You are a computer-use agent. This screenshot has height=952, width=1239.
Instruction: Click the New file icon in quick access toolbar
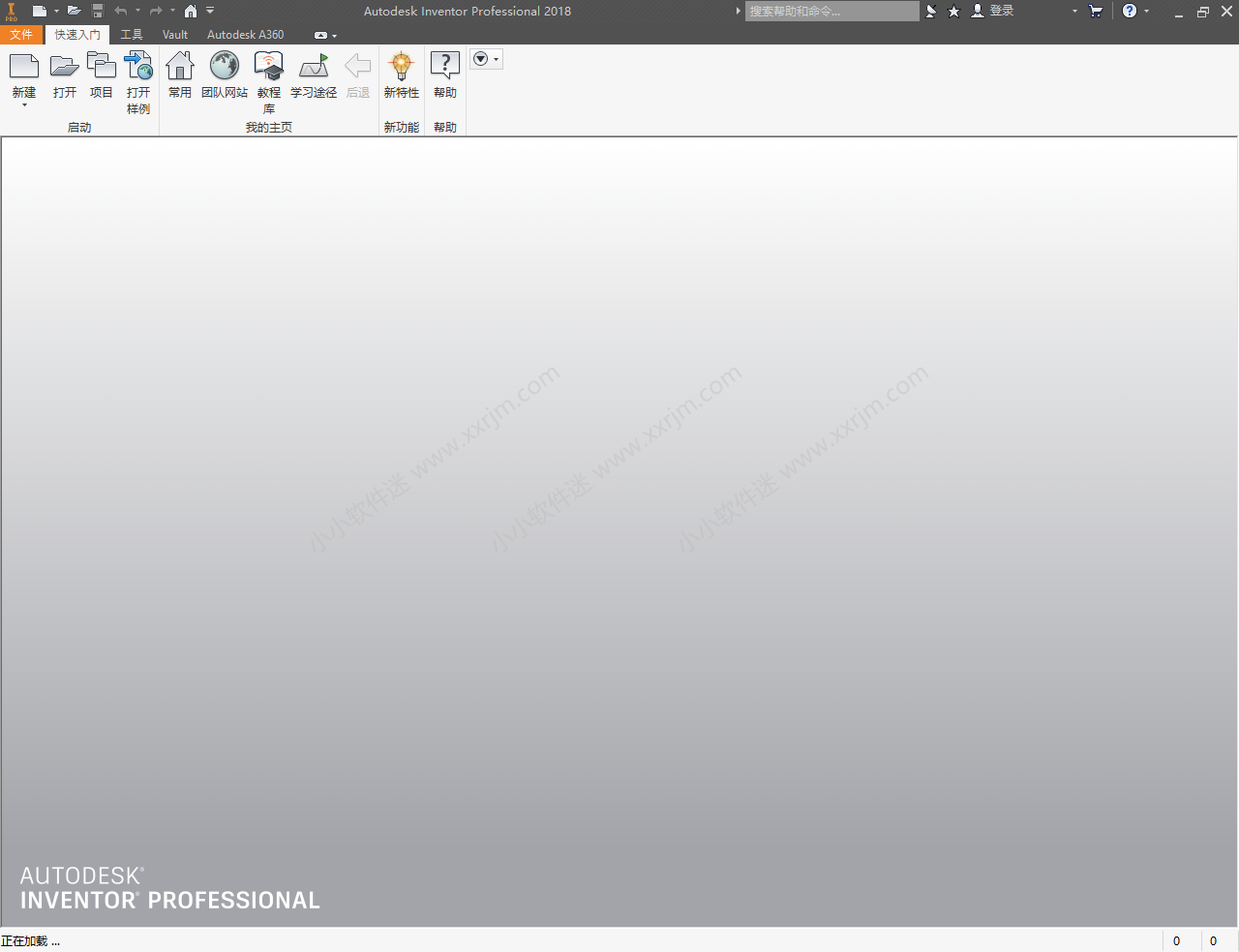[x=40, y=12]
